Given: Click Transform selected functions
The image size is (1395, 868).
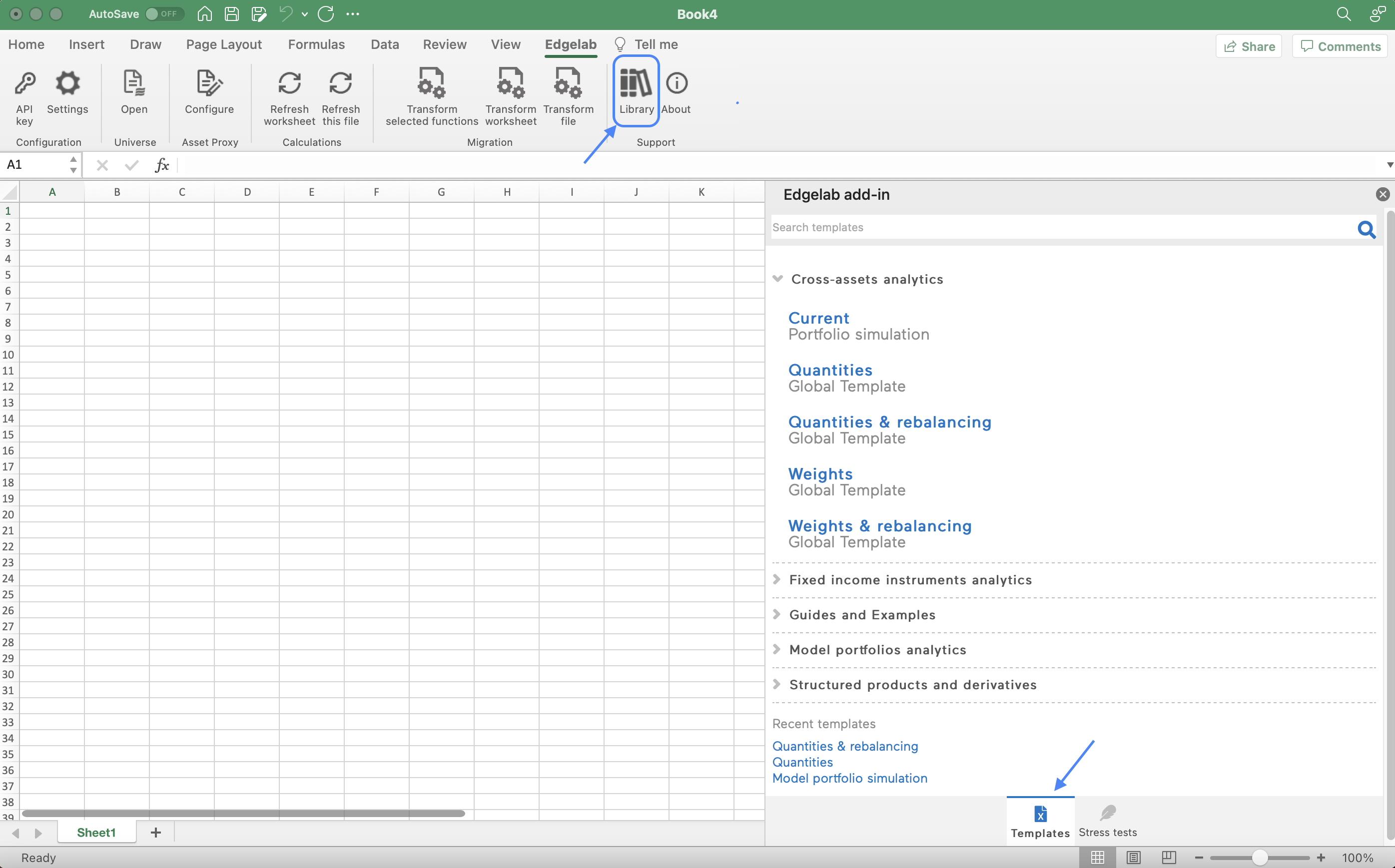Looking at the screenshot, I should pyautogui.click(x=432, y=96).
